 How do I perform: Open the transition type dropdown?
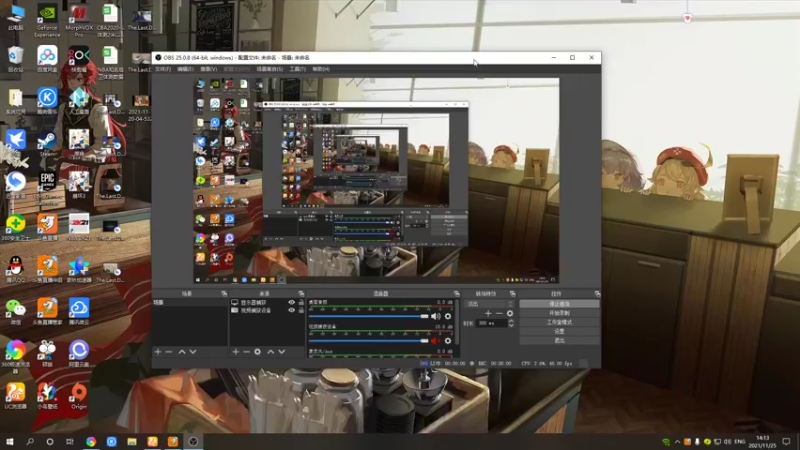(x=489, y=304)
